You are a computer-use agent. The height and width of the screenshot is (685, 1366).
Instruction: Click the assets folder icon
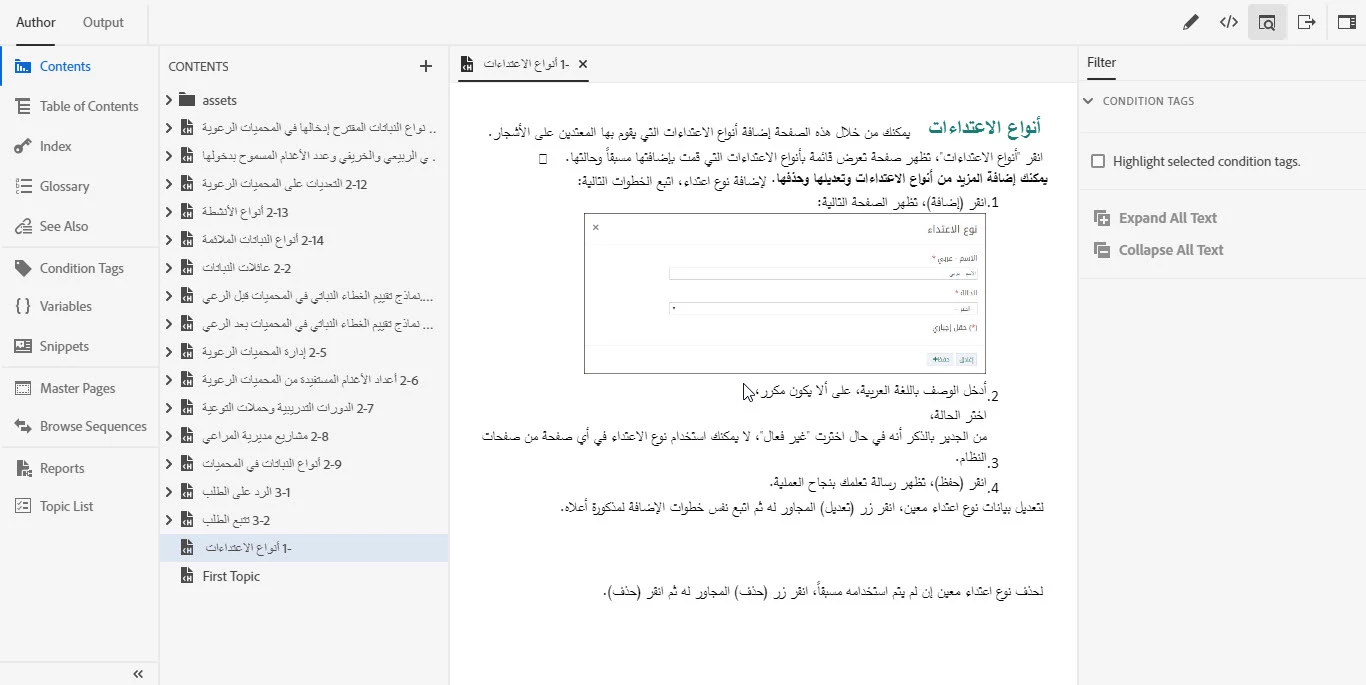pyautogui.click(x=187, y=100)
